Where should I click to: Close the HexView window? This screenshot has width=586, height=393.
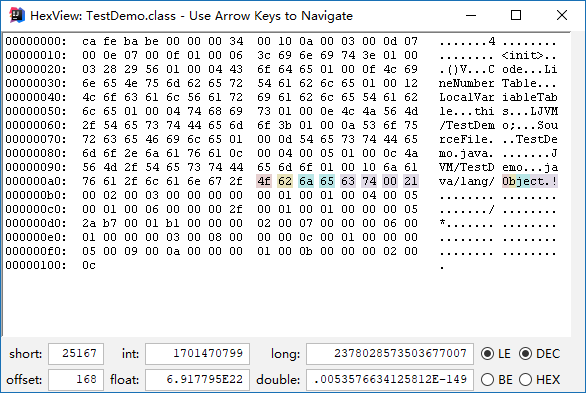point(562,15)
